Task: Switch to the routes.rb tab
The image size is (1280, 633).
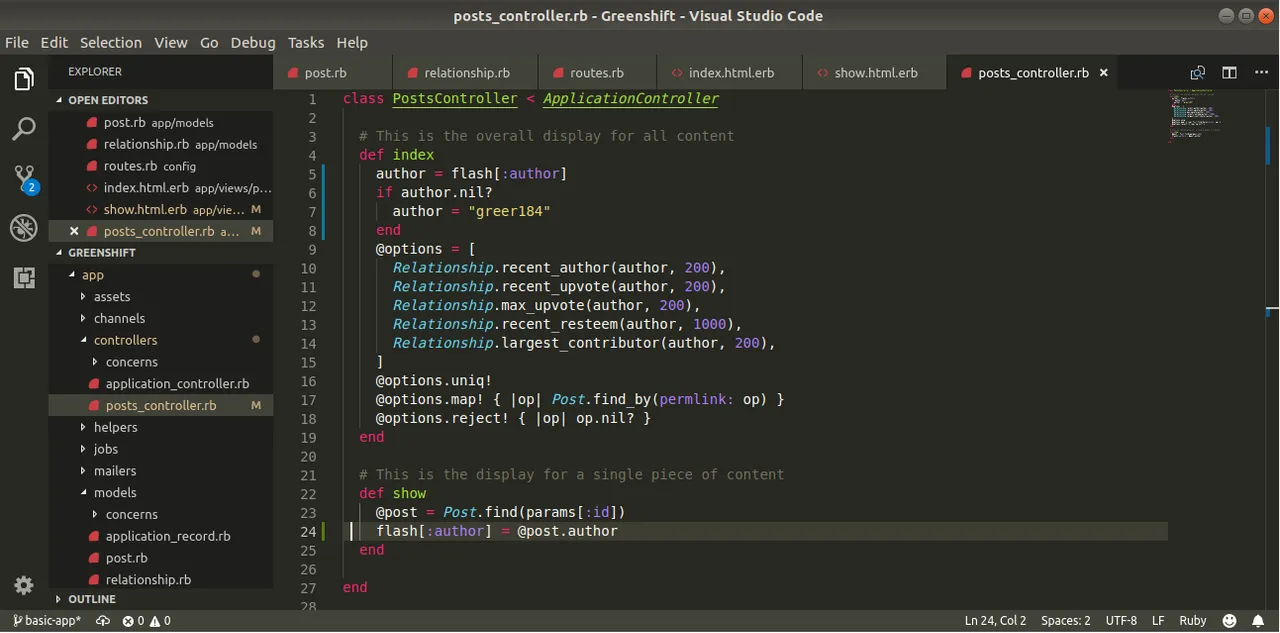Action: (597, 73)
